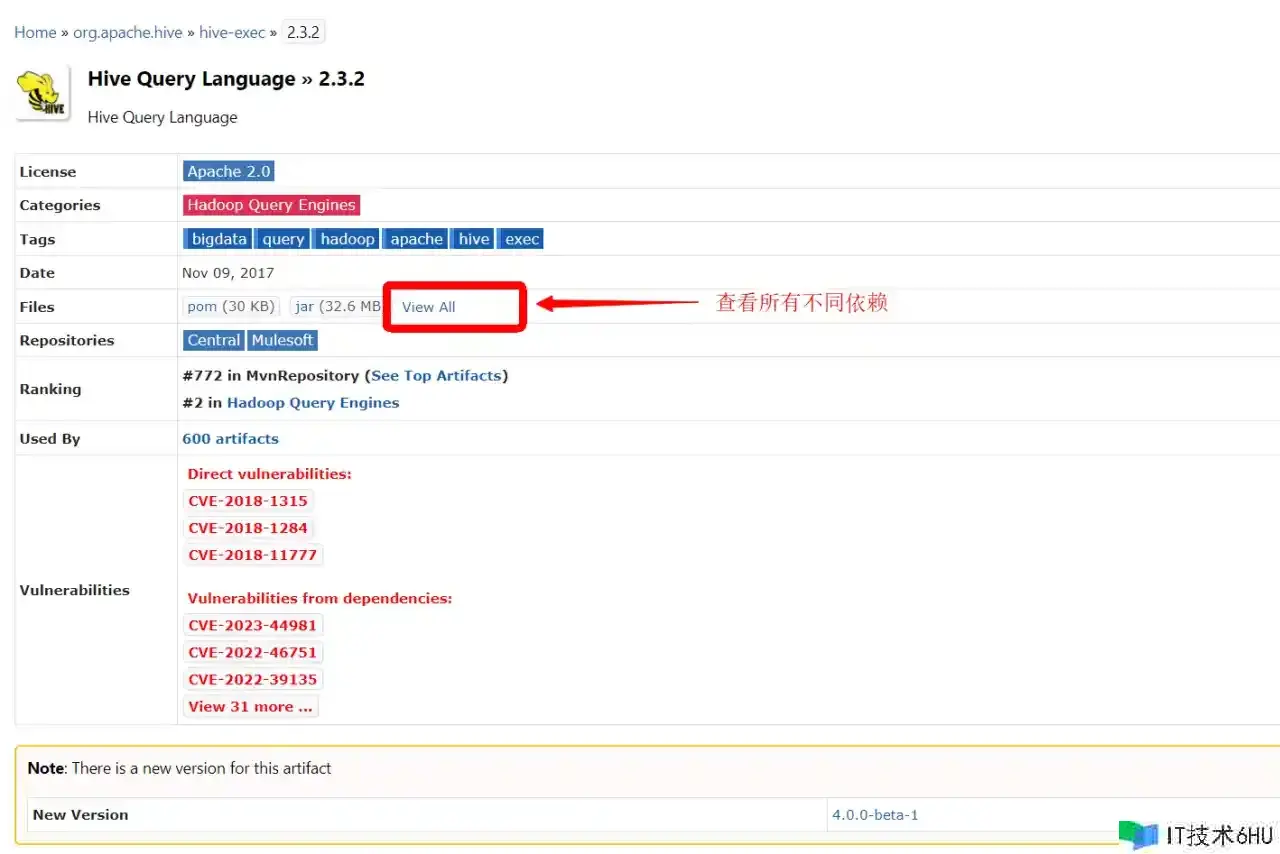Open CVE-2018-1284 vulnerability
The height and width of the screenshot is (854, 1280).
click(248, 527)
